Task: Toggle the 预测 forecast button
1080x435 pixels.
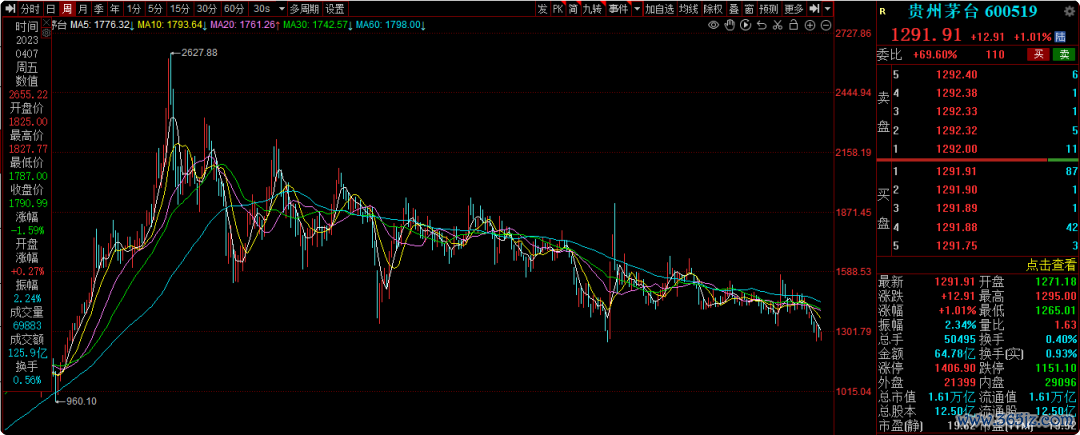Action: coord(769,9)
